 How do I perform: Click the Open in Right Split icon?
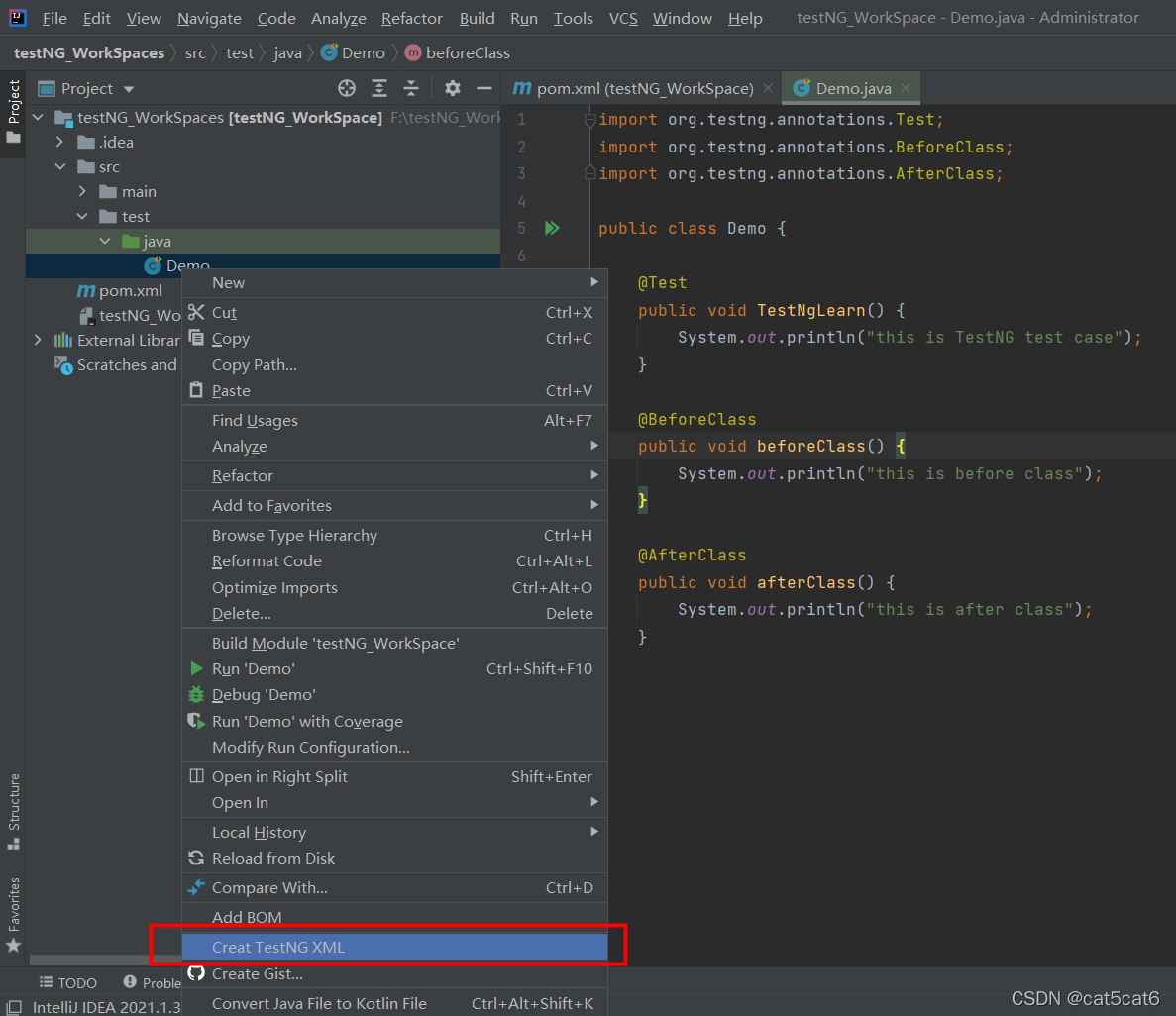pos(196,776)
